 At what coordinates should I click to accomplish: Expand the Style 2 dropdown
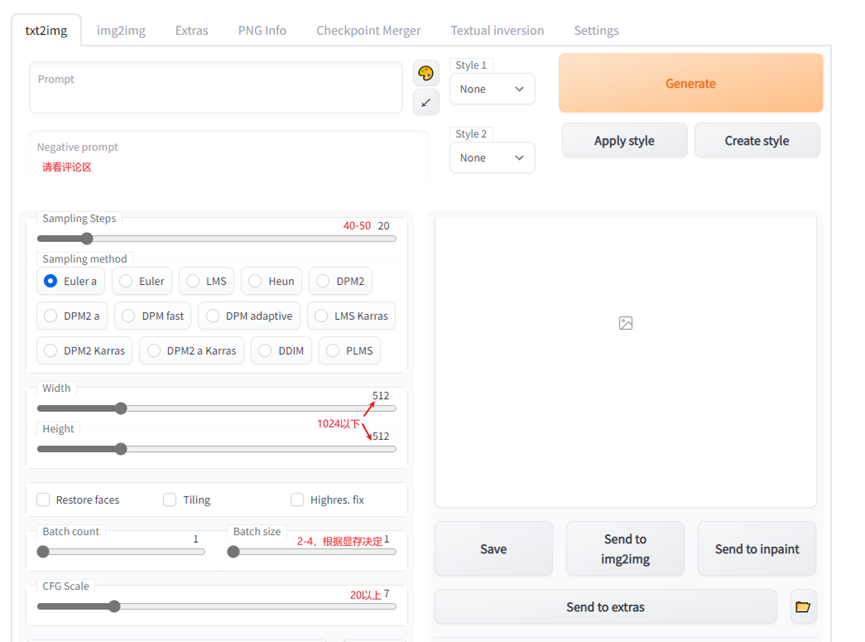point(492,158)
